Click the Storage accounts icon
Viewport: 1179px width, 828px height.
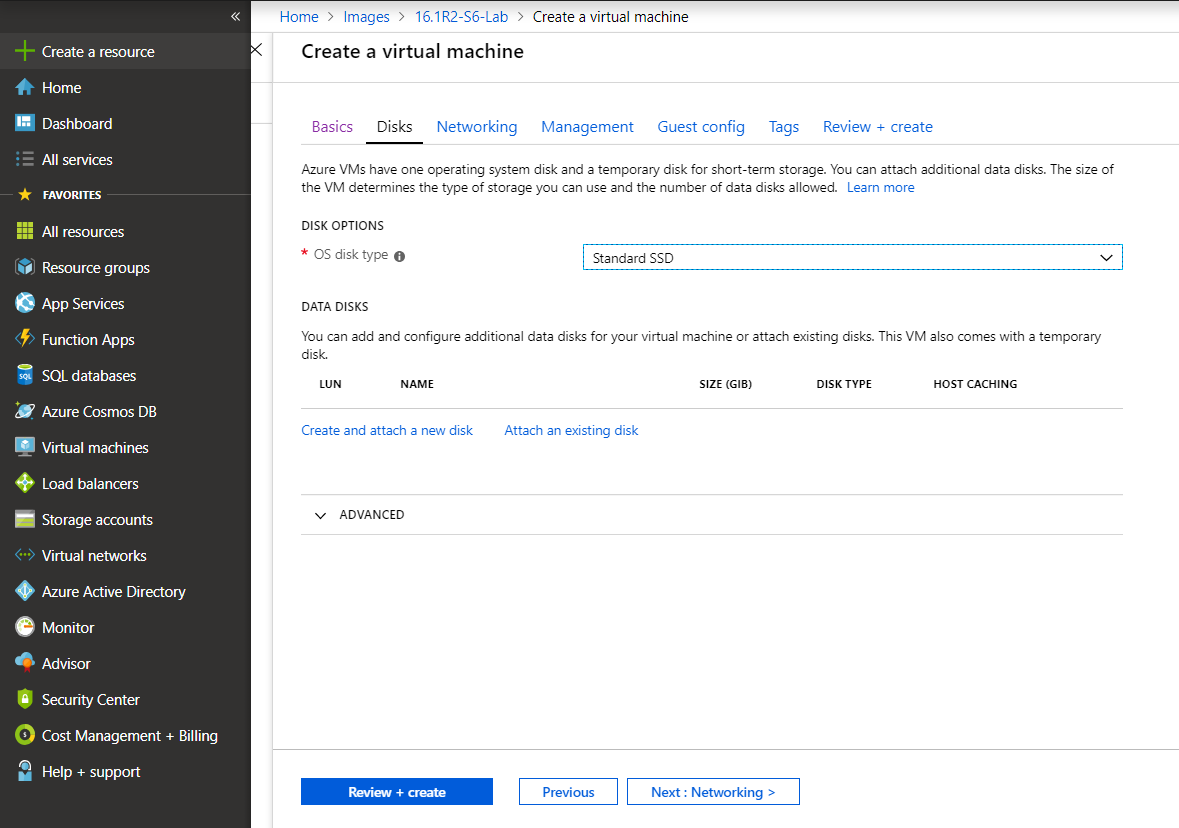click(25, 519)
